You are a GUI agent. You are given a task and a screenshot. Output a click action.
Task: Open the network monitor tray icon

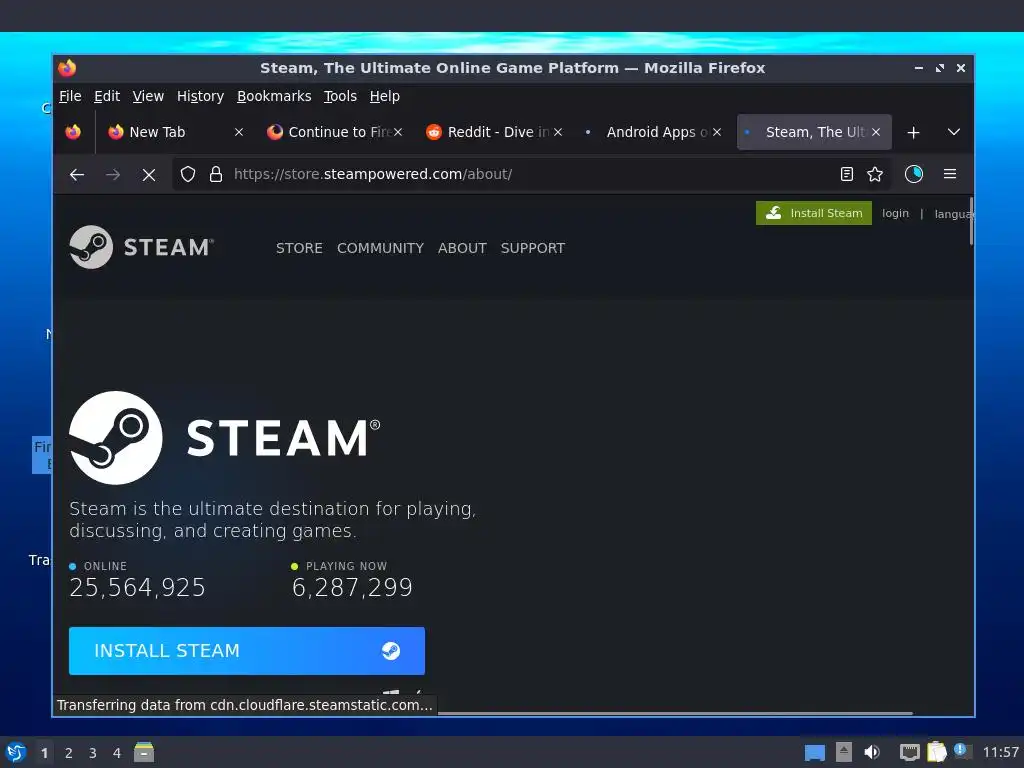[909, 753]
